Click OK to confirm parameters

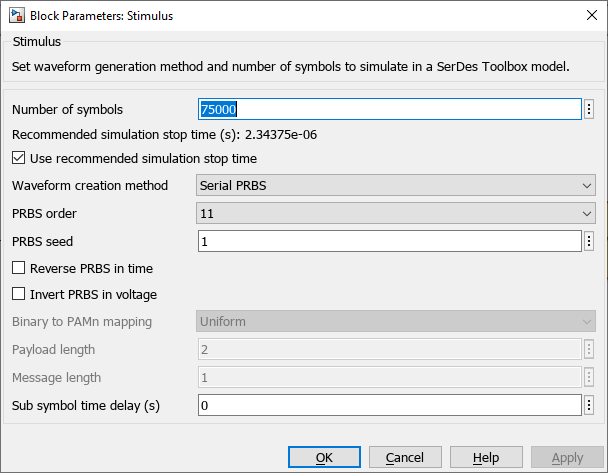[x=324, y=457]
